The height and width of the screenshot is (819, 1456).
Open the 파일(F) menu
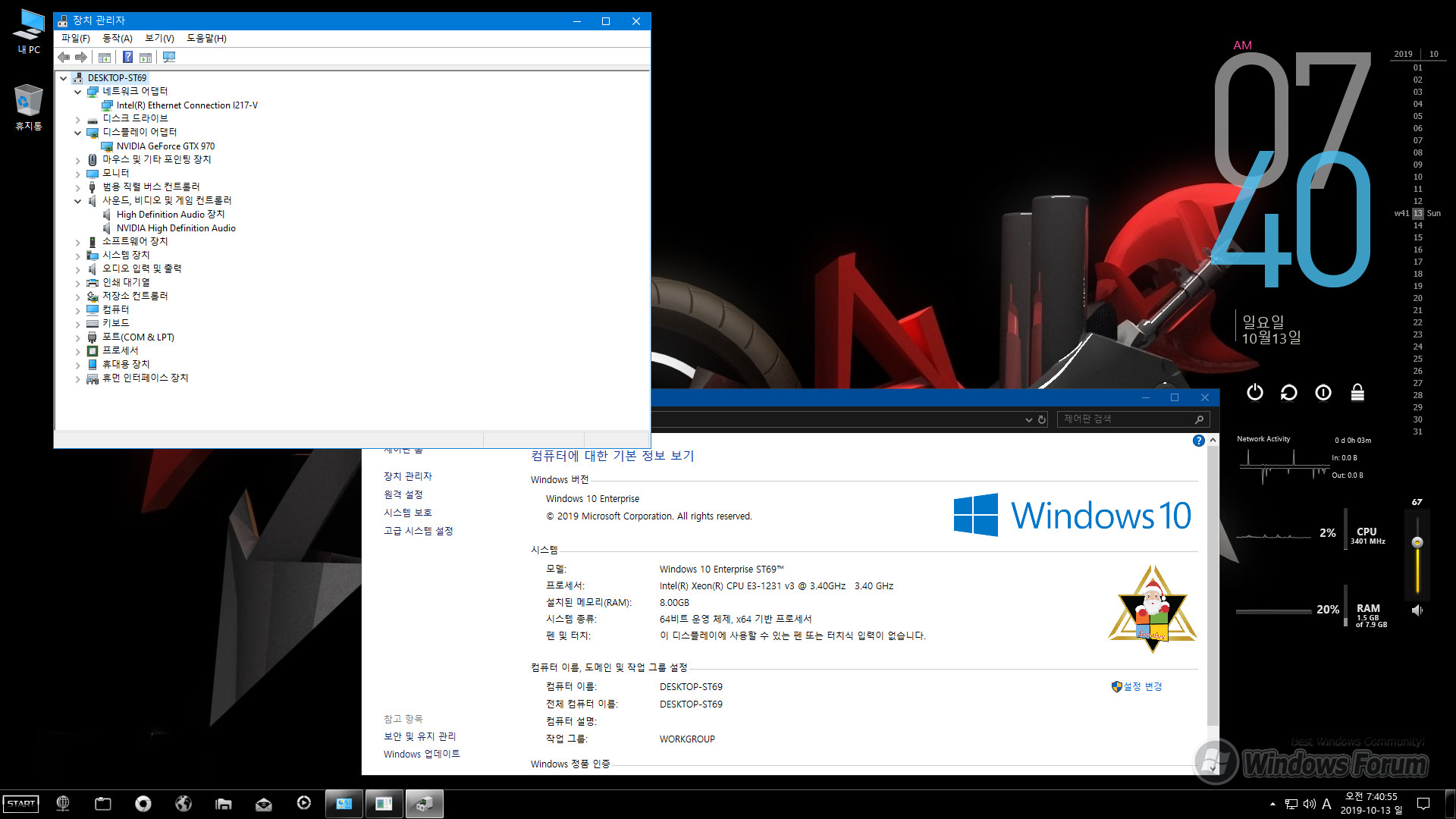pos(75,38)
